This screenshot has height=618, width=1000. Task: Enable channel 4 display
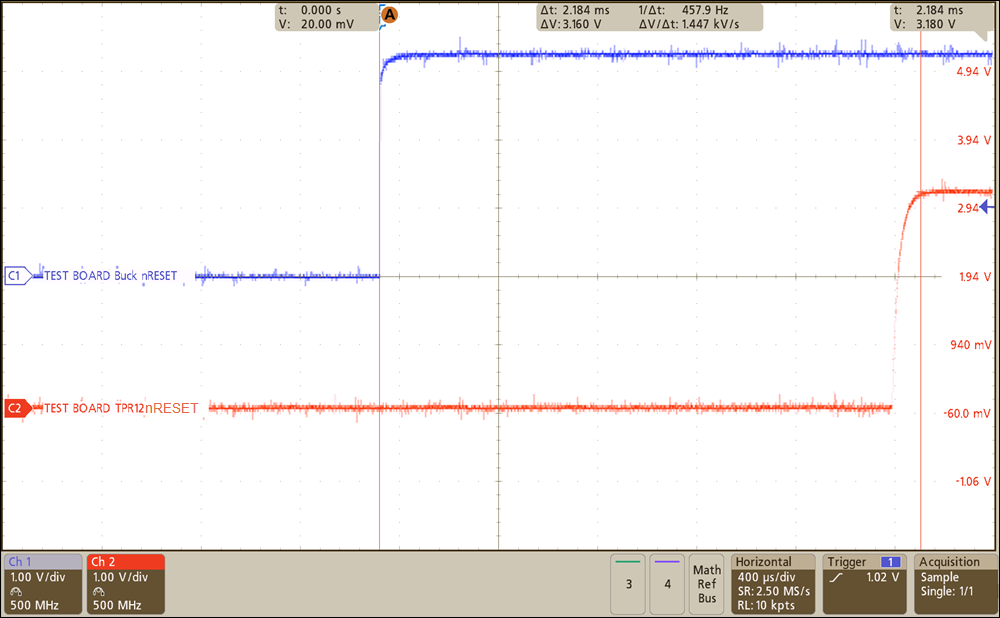tap(667, 584)
